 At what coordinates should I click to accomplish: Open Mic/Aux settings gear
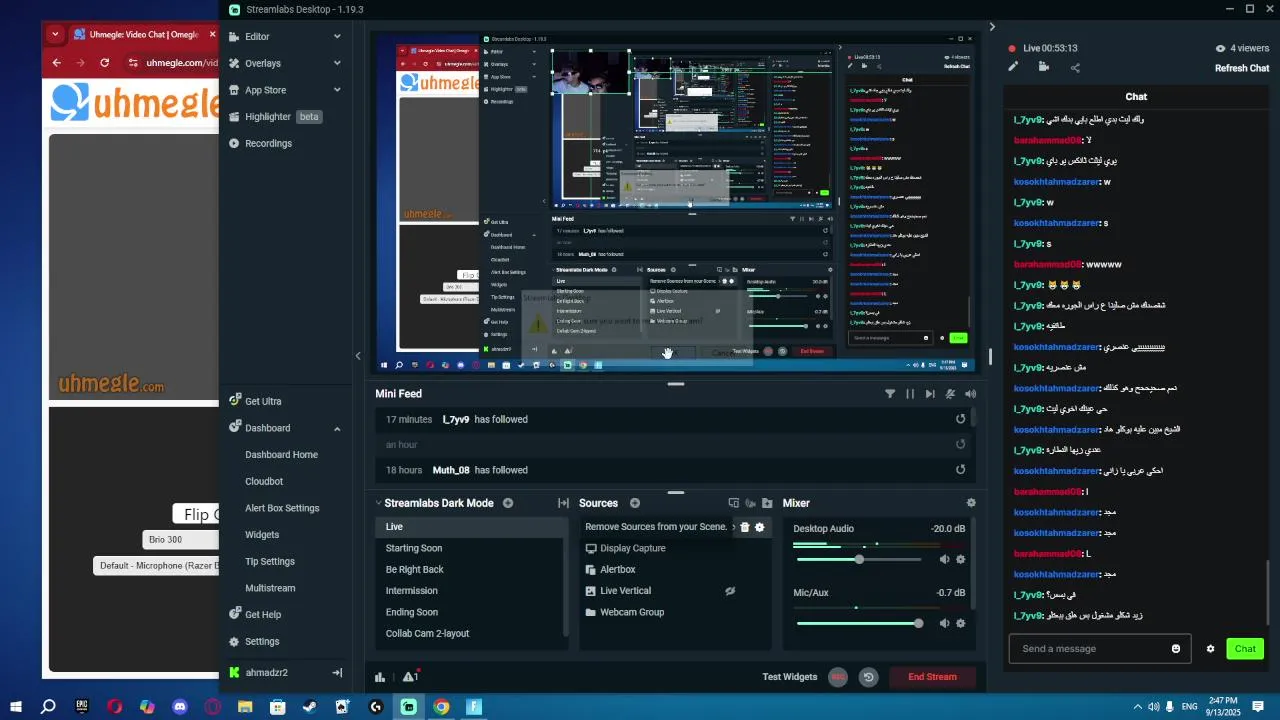(x=961, y=623)
